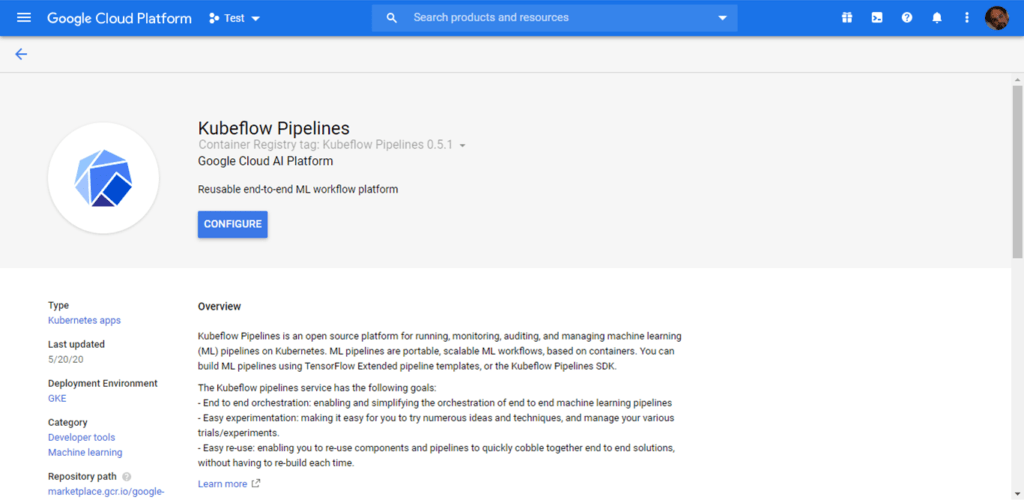Image resolution: width=1024 pixels, height=500 pixels.
Task: Open the three-dot settings menu
Action: [967, 18]
